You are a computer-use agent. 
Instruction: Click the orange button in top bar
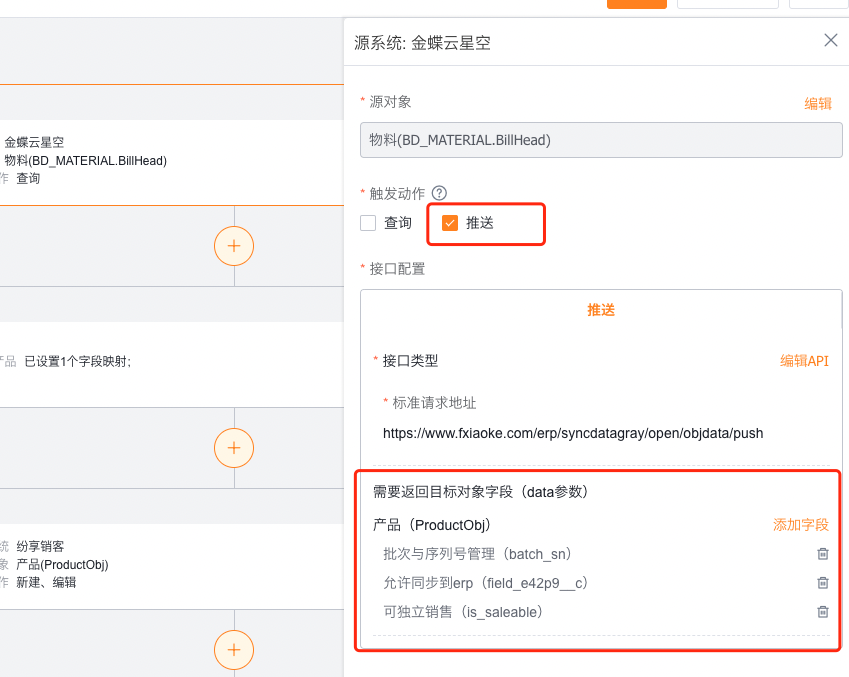(x=637, y=4)
